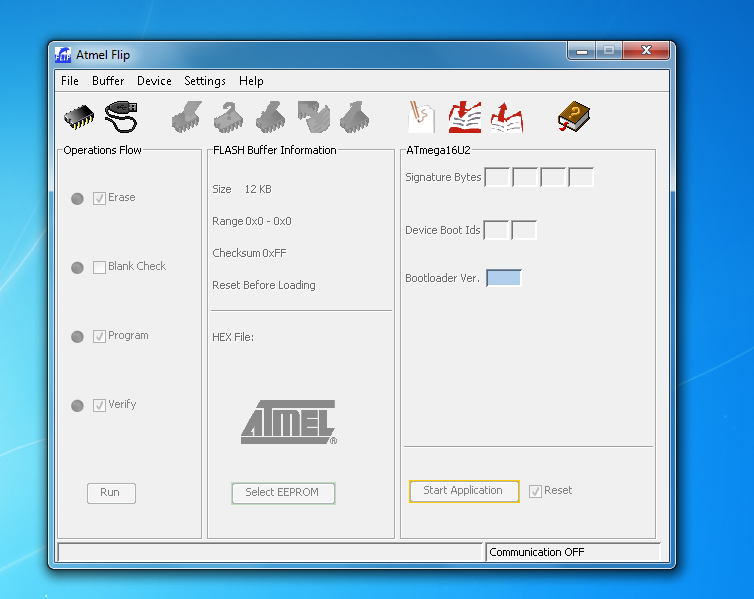This screenshot has width=754, height=599.
Task: Toggle the Verify checkbox
Action: [99, 405]
